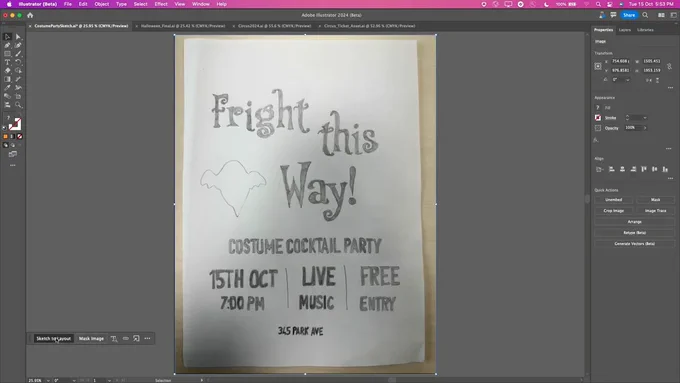Enable Draw Normal mode
Screen dimensions: 680x383
click(x=5, y=145)
